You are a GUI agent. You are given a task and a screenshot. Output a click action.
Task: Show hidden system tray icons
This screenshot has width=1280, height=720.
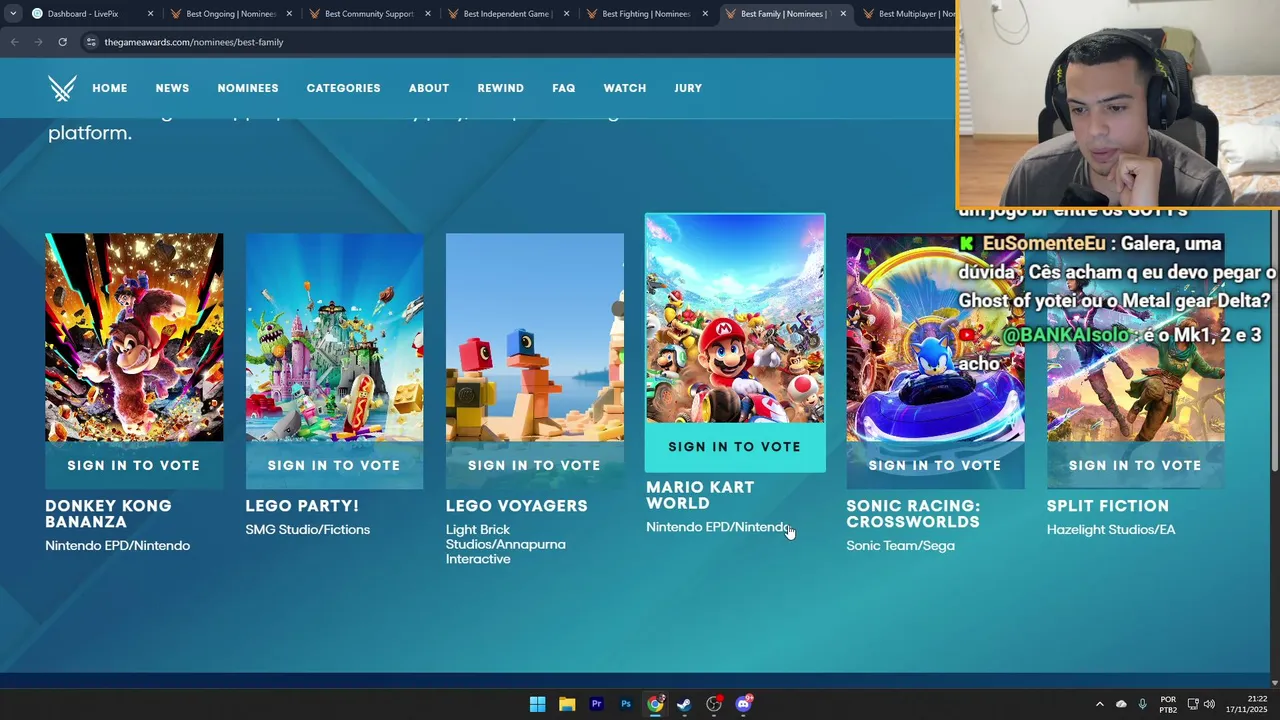(x=1099, y=704)
